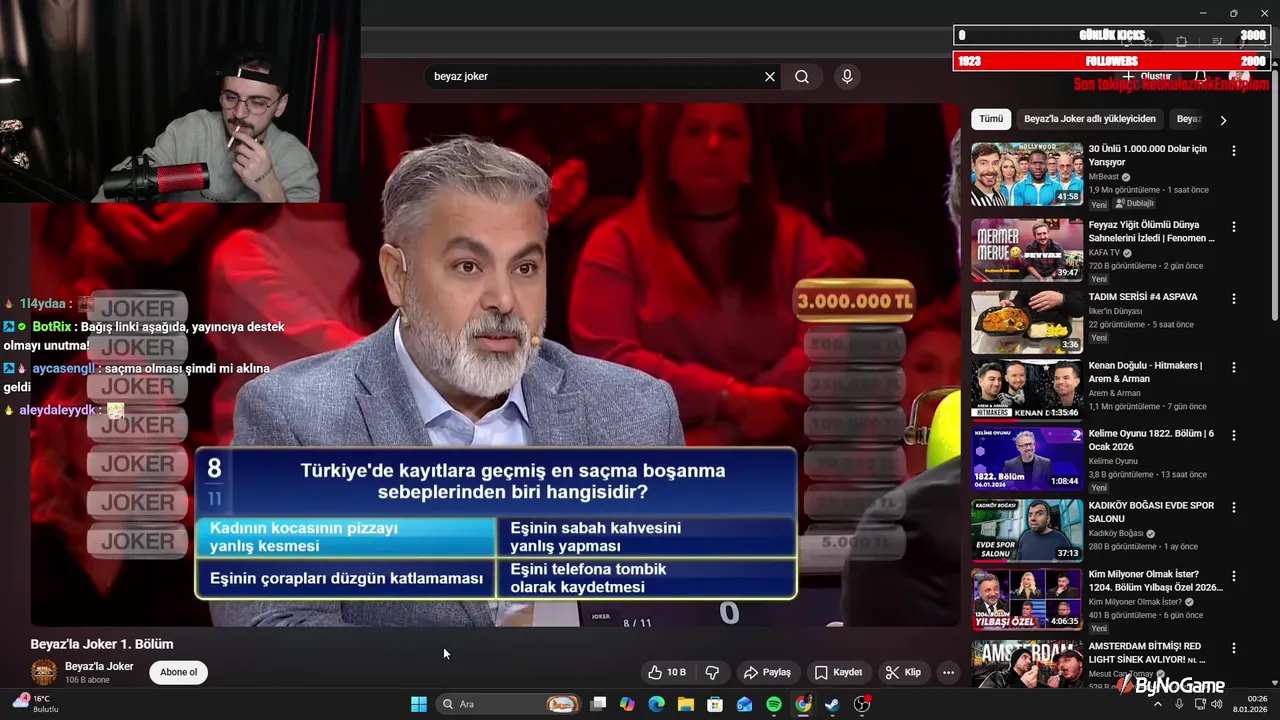Open the Outlook mail app in taskbar
Screen dimensions: 1280x720
744,704
